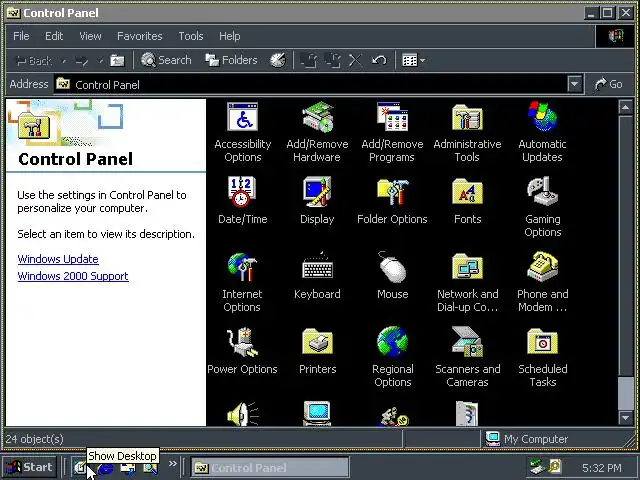The height and width of the screenshot is (480, 640).
Task: Open the File menu
Action: pos(21,36)
